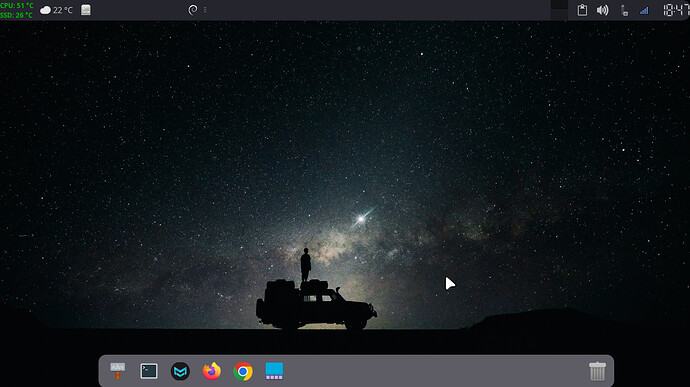Click the panel separator handle beside Debian menu
The width and height of the screenshot is (690, 387).
click(x=205, y=10)
